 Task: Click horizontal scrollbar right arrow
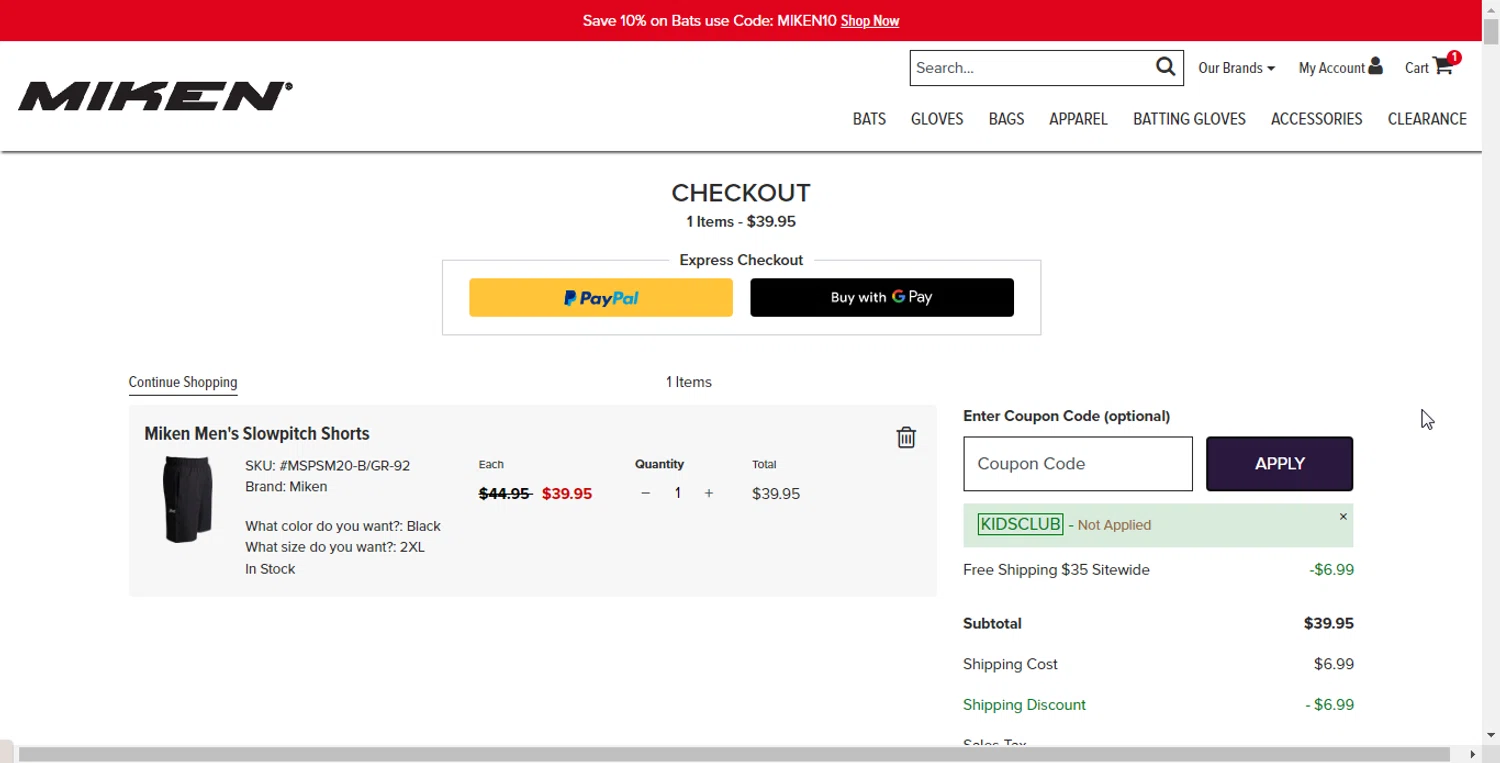1472,754
